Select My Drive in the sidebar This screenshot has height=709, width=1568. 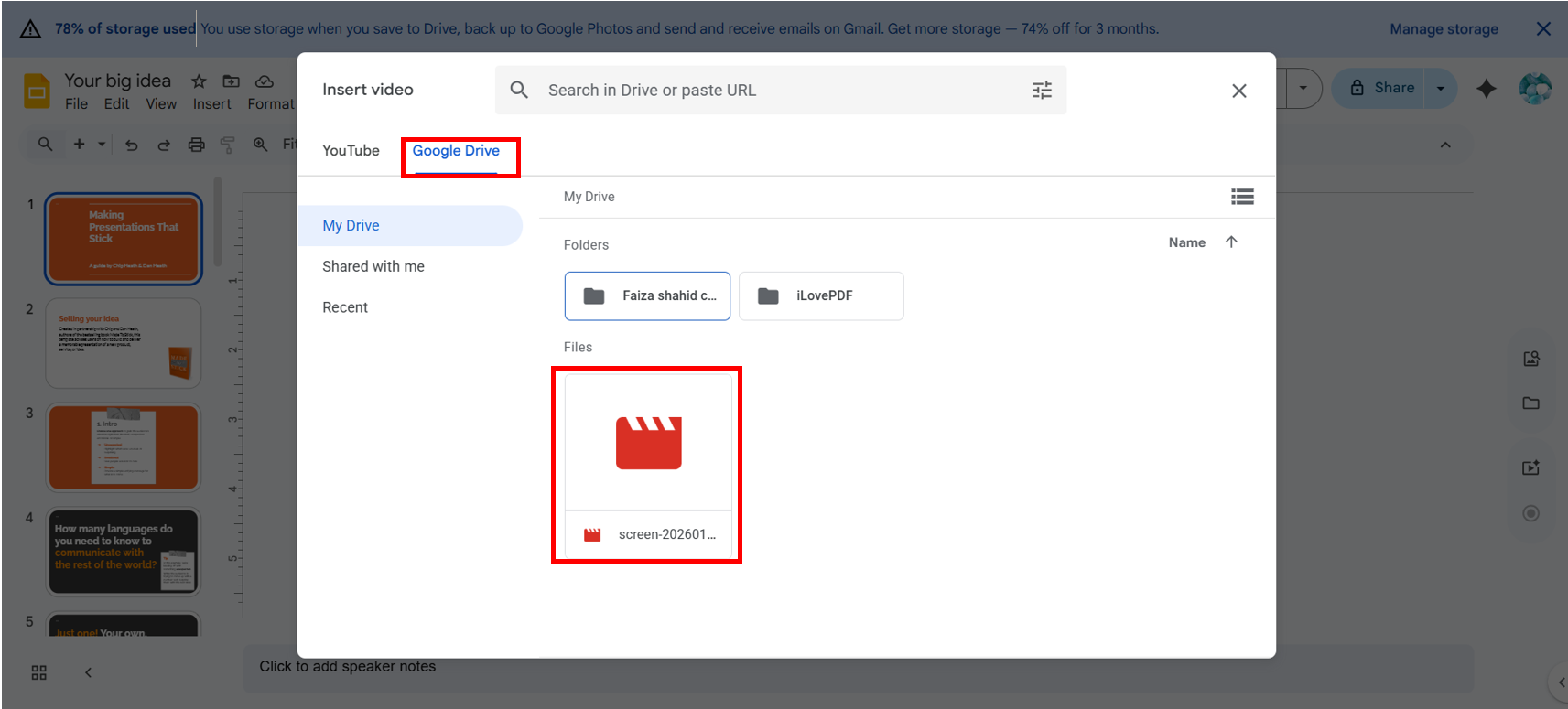[409, 226]
